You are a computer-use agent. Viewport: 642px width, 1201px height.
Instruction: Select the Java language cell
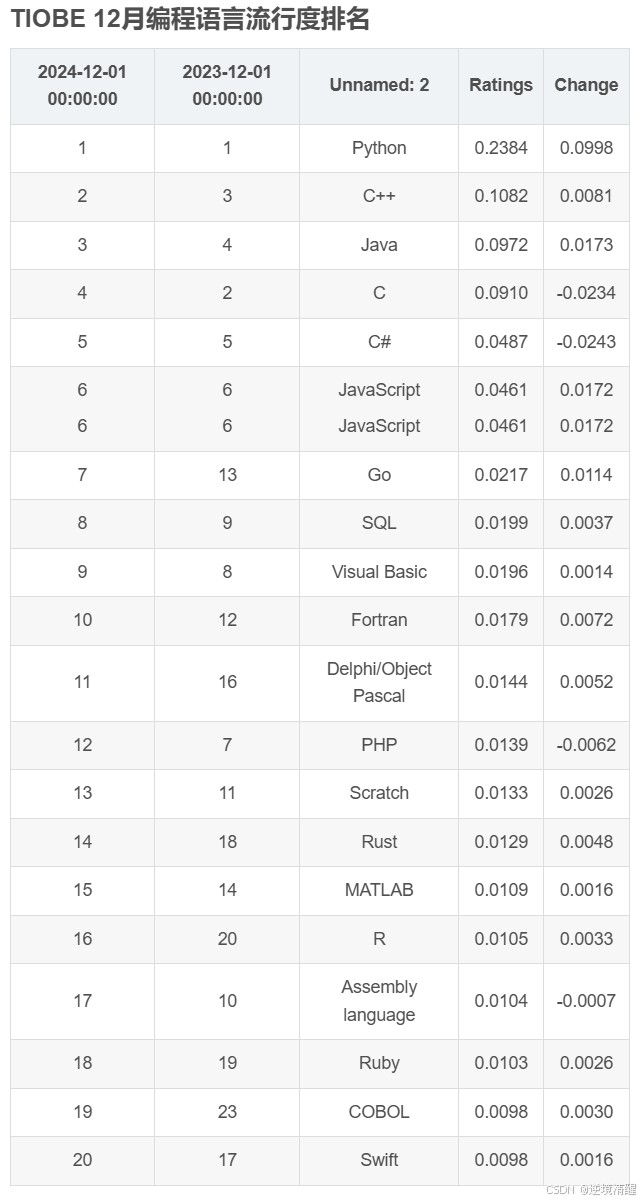(379, 245)
